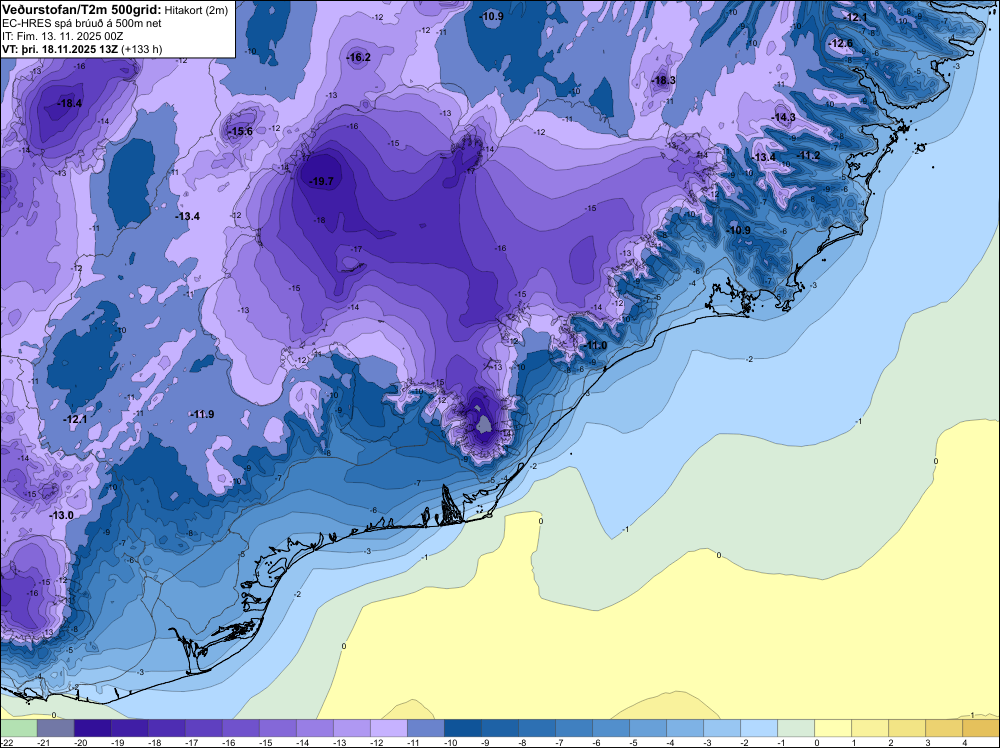
Task: Select the -18.3 temperature label
Action: 663,80
